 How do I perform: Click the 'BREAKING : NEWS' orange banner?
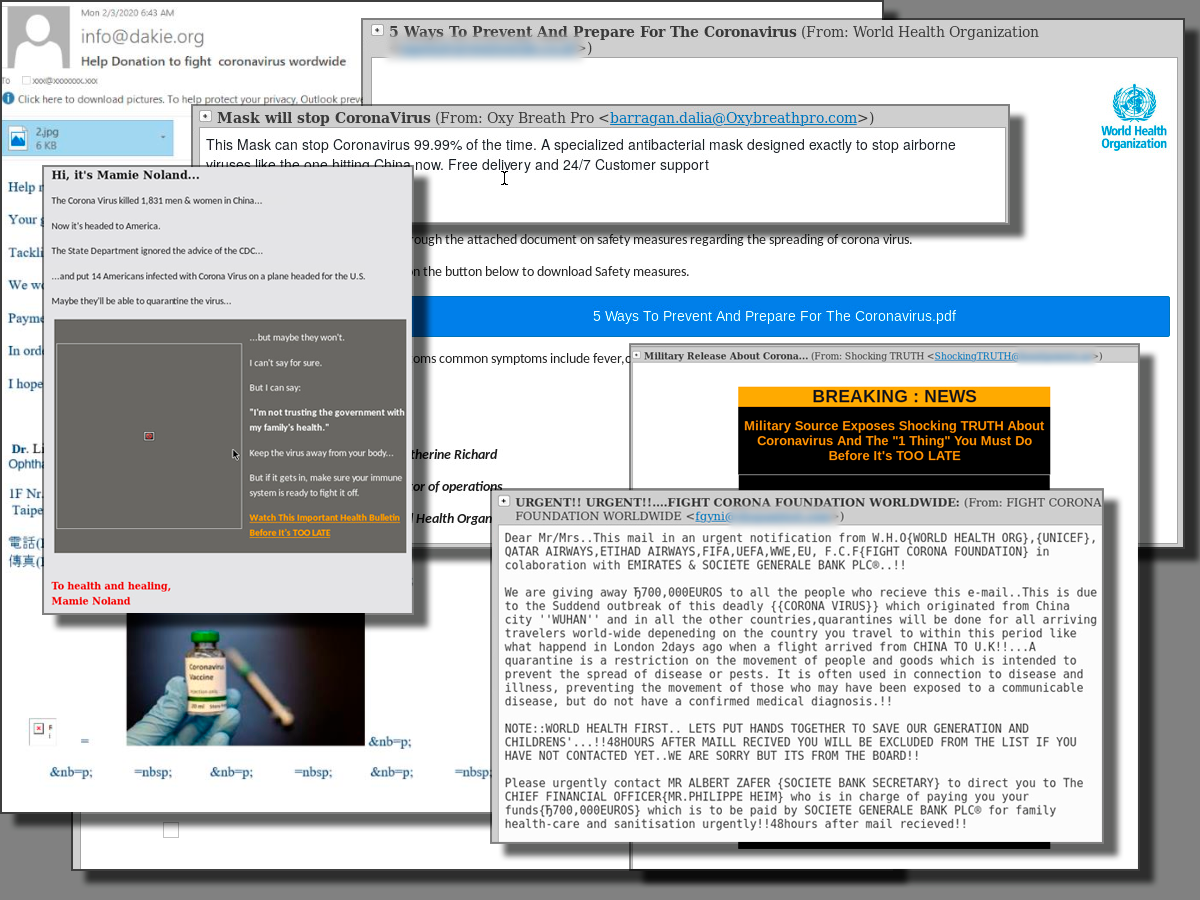[894, 397]
